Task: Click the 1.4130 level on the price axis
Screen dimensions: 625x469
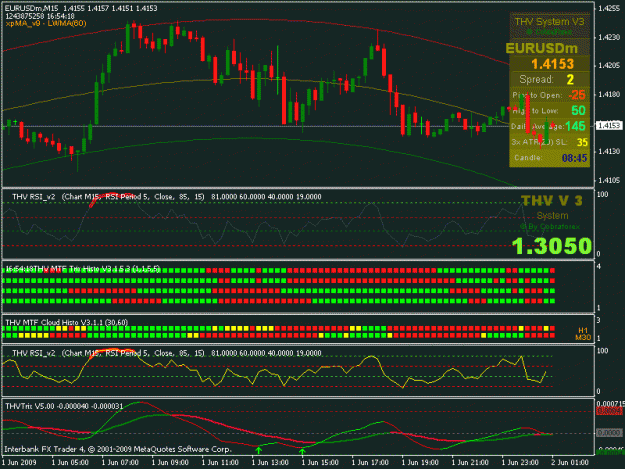Action: point(609,151)
